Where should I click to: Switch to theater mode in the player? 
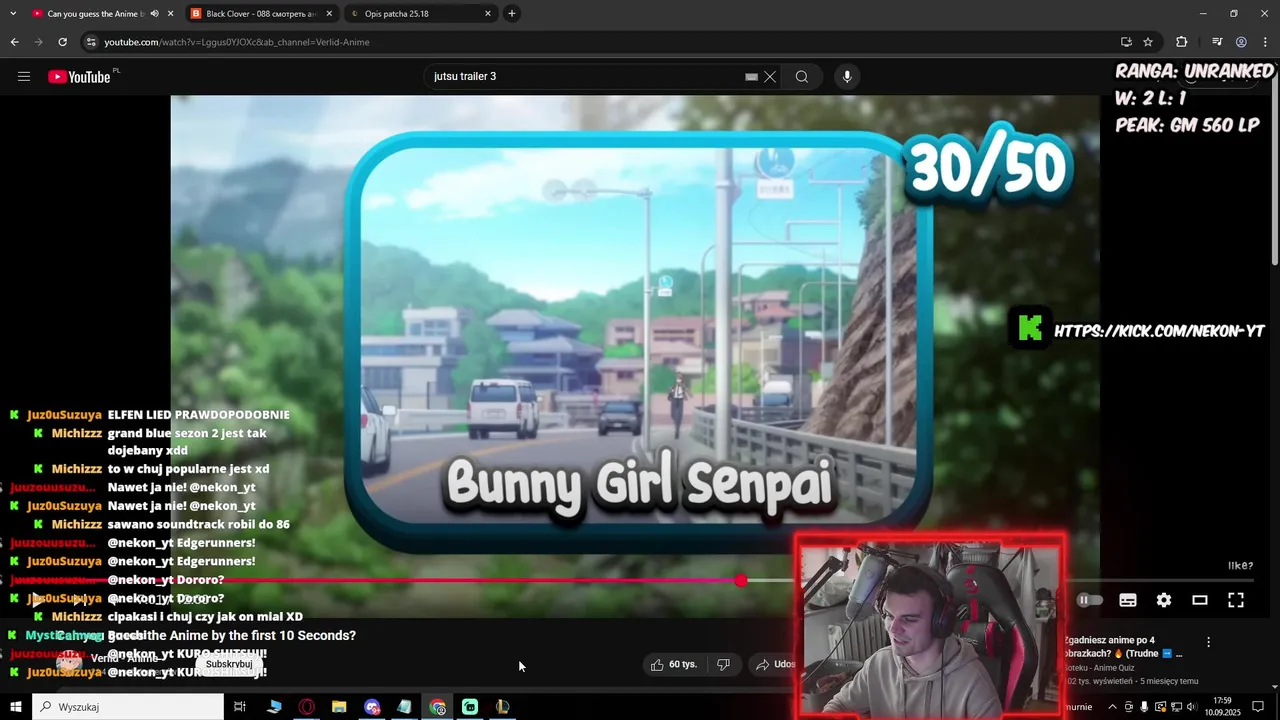[x=1200, y=600]
